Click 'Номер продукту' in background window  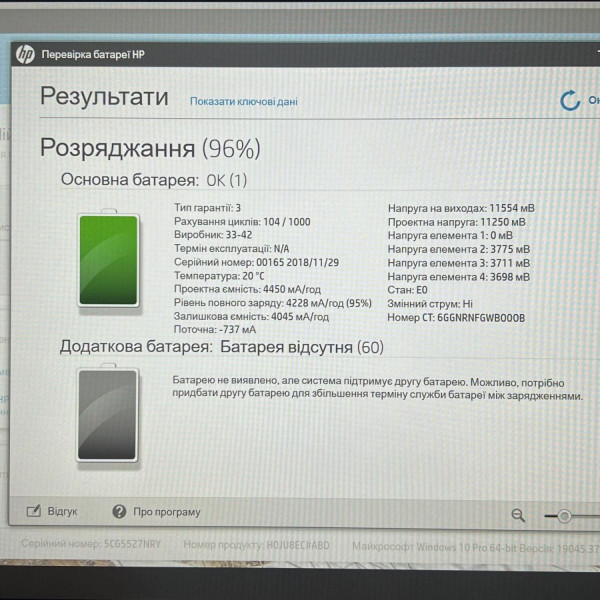[x=256, y=545]
